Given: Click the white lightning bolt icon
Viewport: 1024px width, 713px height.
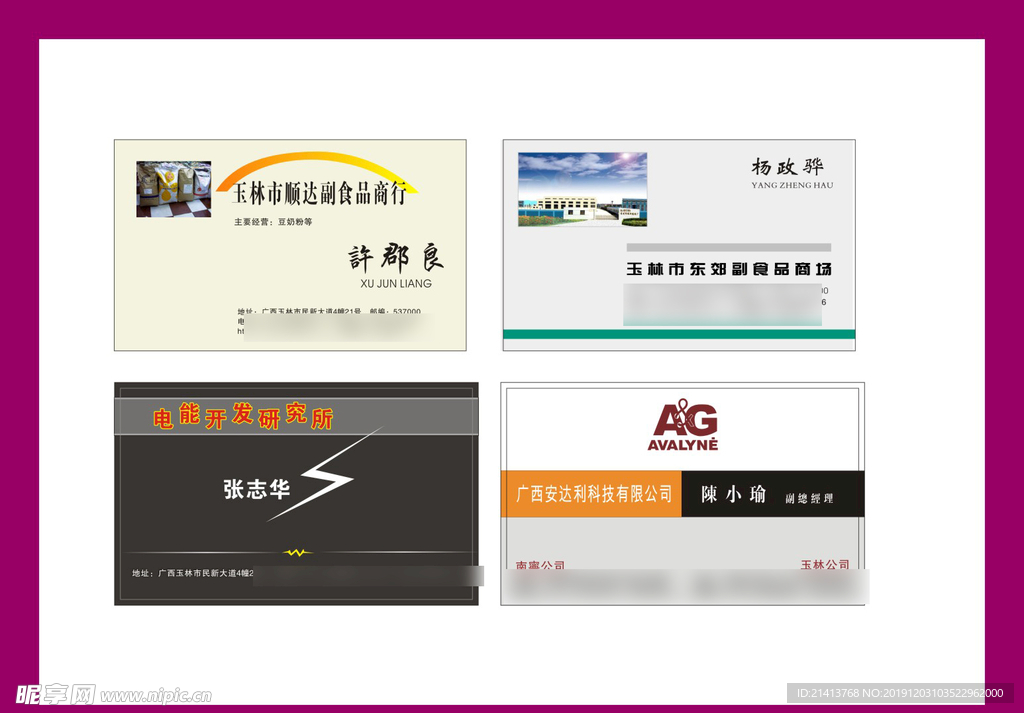Looking at the screenshot, I should 323,477.
